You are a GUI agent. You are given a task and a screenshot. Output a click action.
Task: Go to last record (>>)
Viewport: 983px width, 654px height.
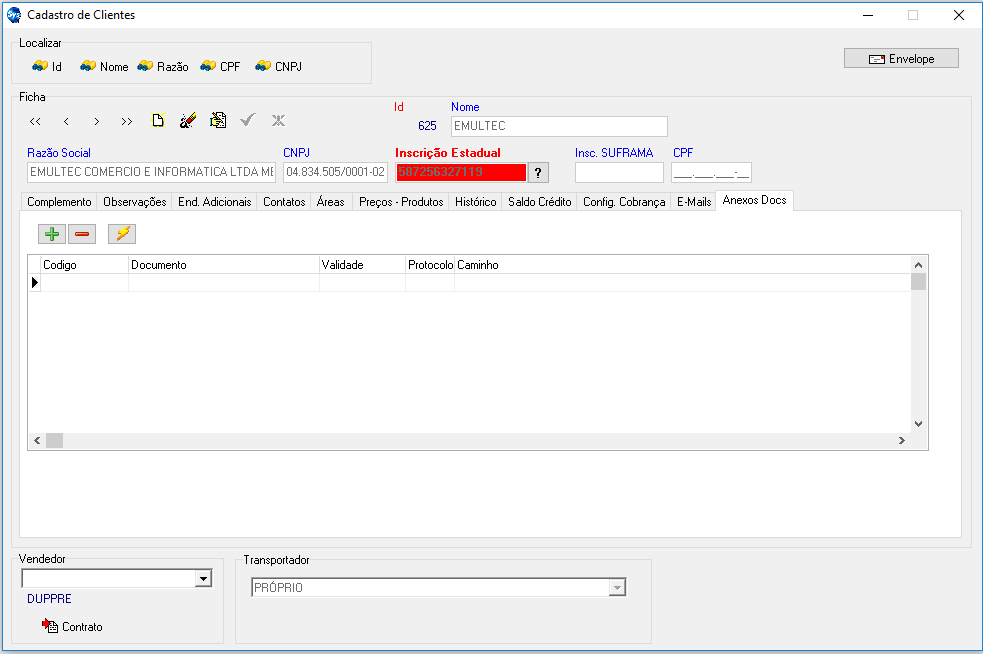pyautogui.click(x=126, y=121)
